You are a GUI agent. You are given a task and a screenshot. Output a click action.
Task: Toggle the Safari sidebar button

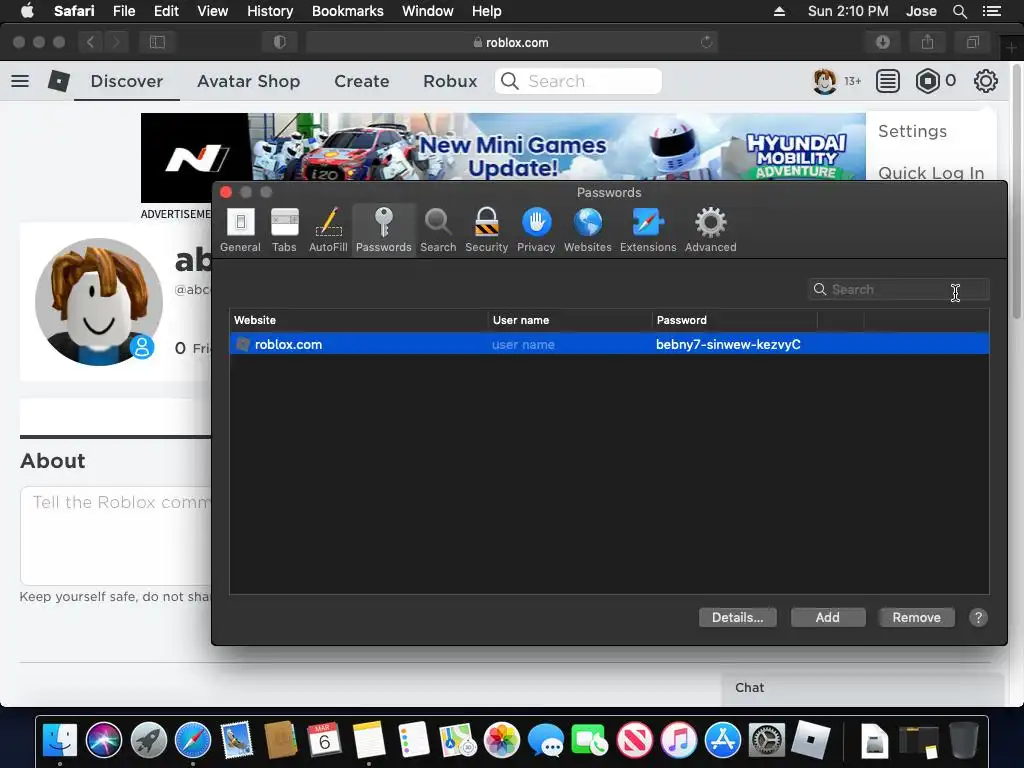coord(157,42)
